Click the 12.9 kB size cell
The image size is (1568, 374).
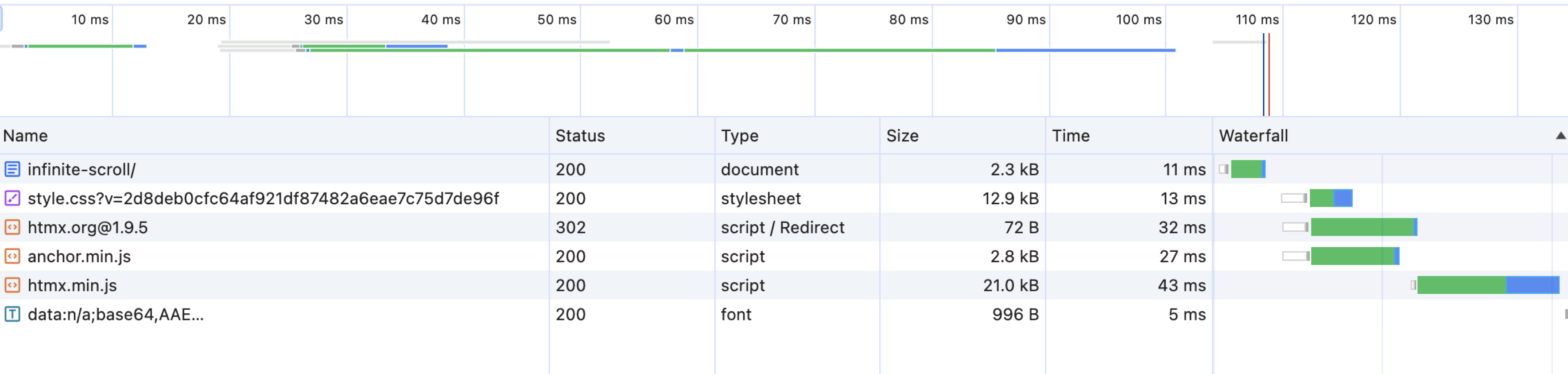(x=1010, y=199)
